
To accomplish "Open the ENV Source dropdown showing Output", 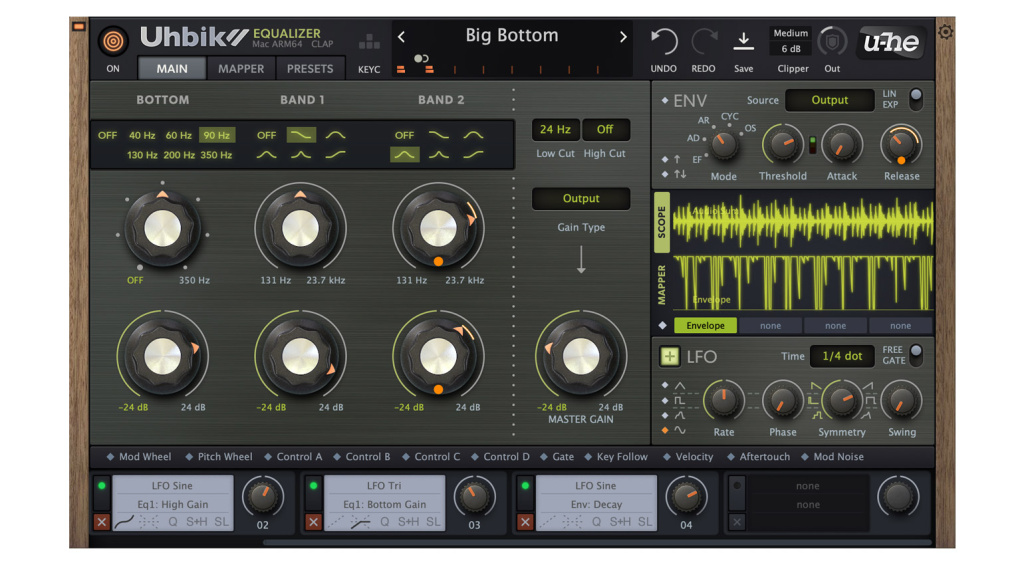I will tap(829, 100).
